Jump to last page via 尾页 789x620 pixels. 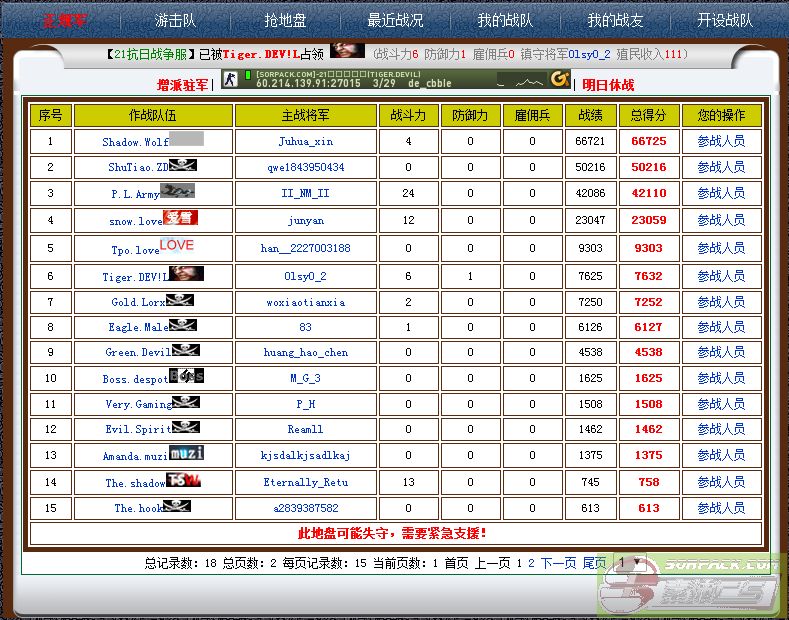point(594,564)
